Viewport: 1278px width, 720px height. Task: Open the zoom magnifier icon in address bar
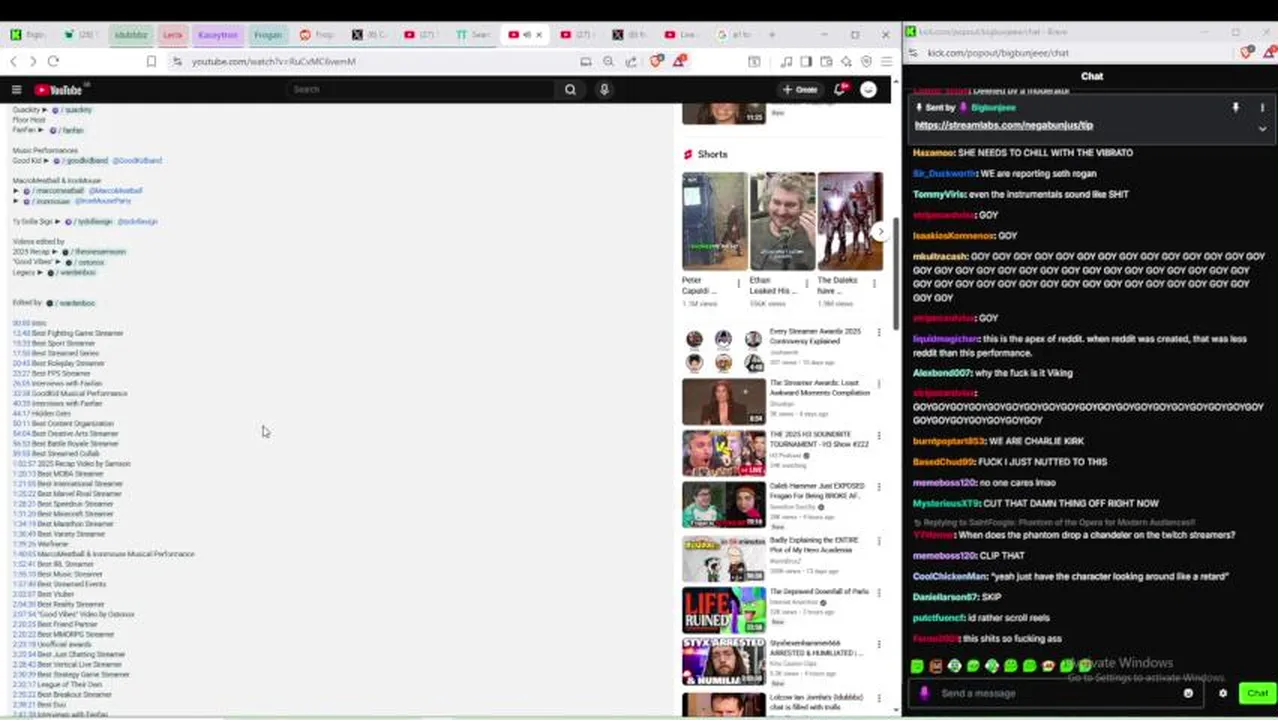608,61
